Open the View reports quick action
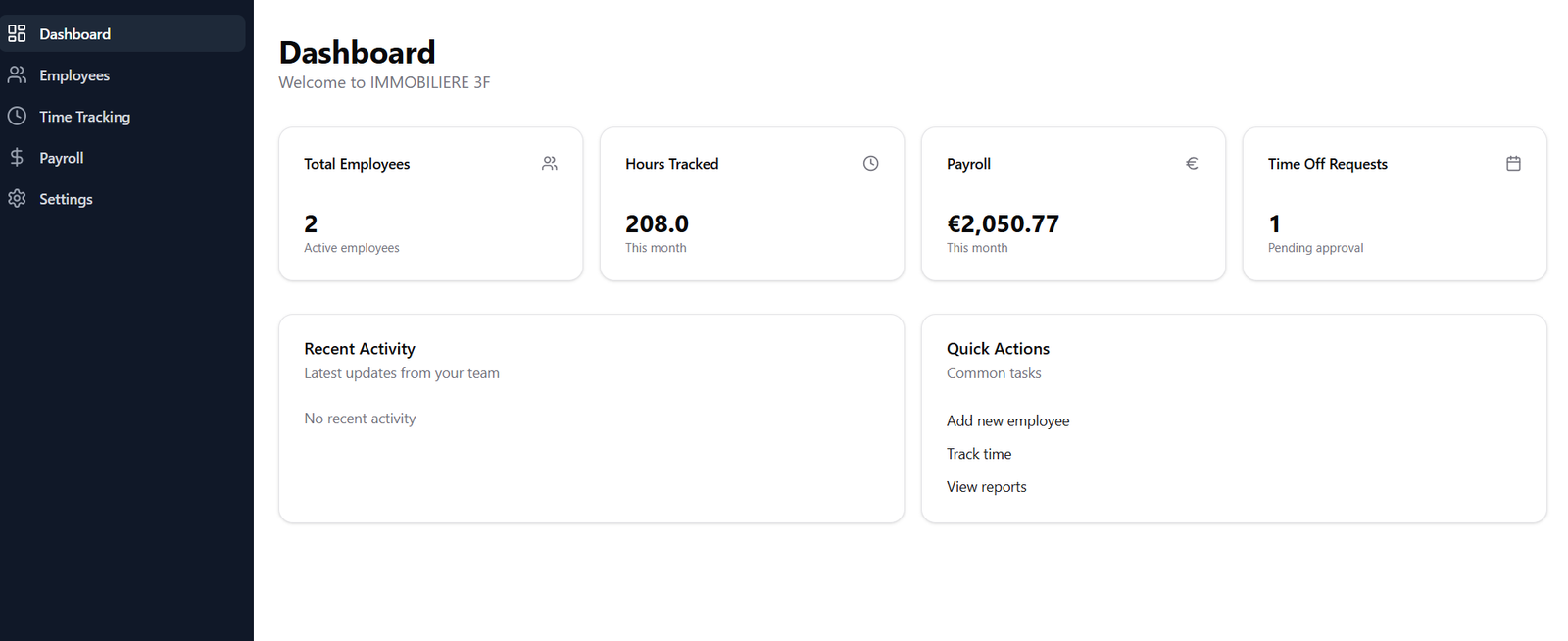 [986, 487]
